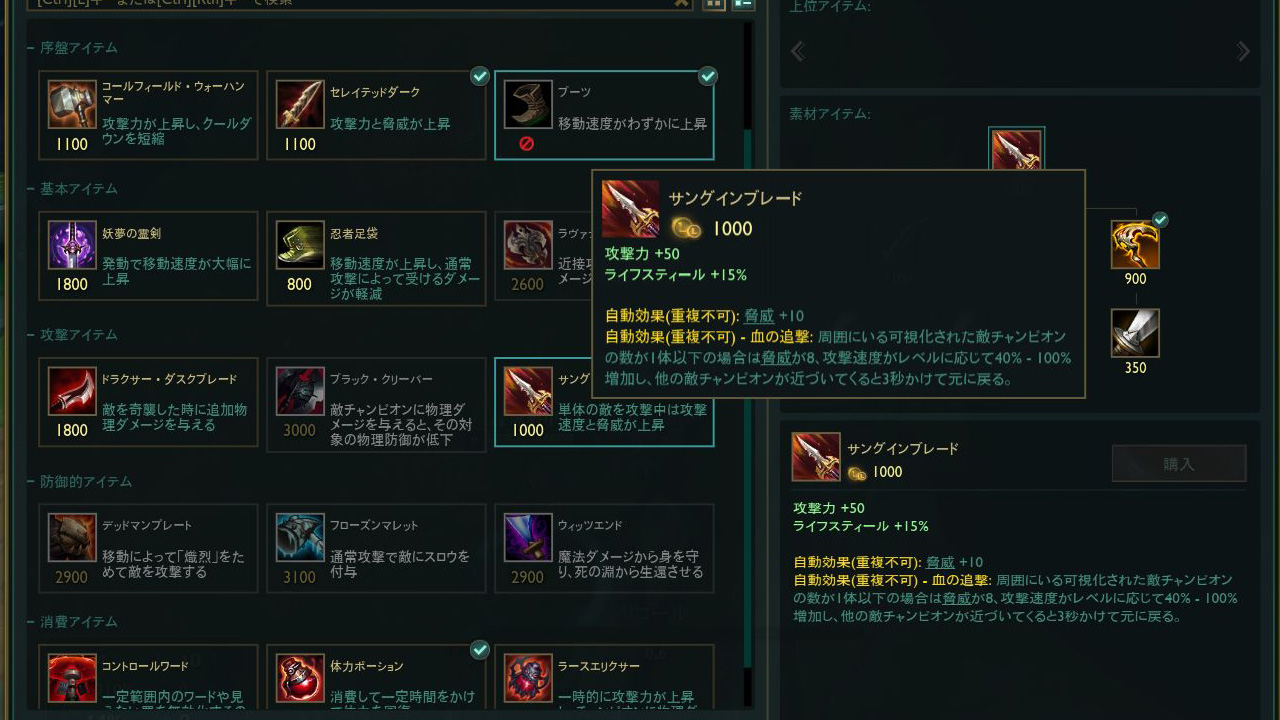Switch to the grid view icon
The height and width of the screenshot is (720, 1280).
click(x=714, y=3)
